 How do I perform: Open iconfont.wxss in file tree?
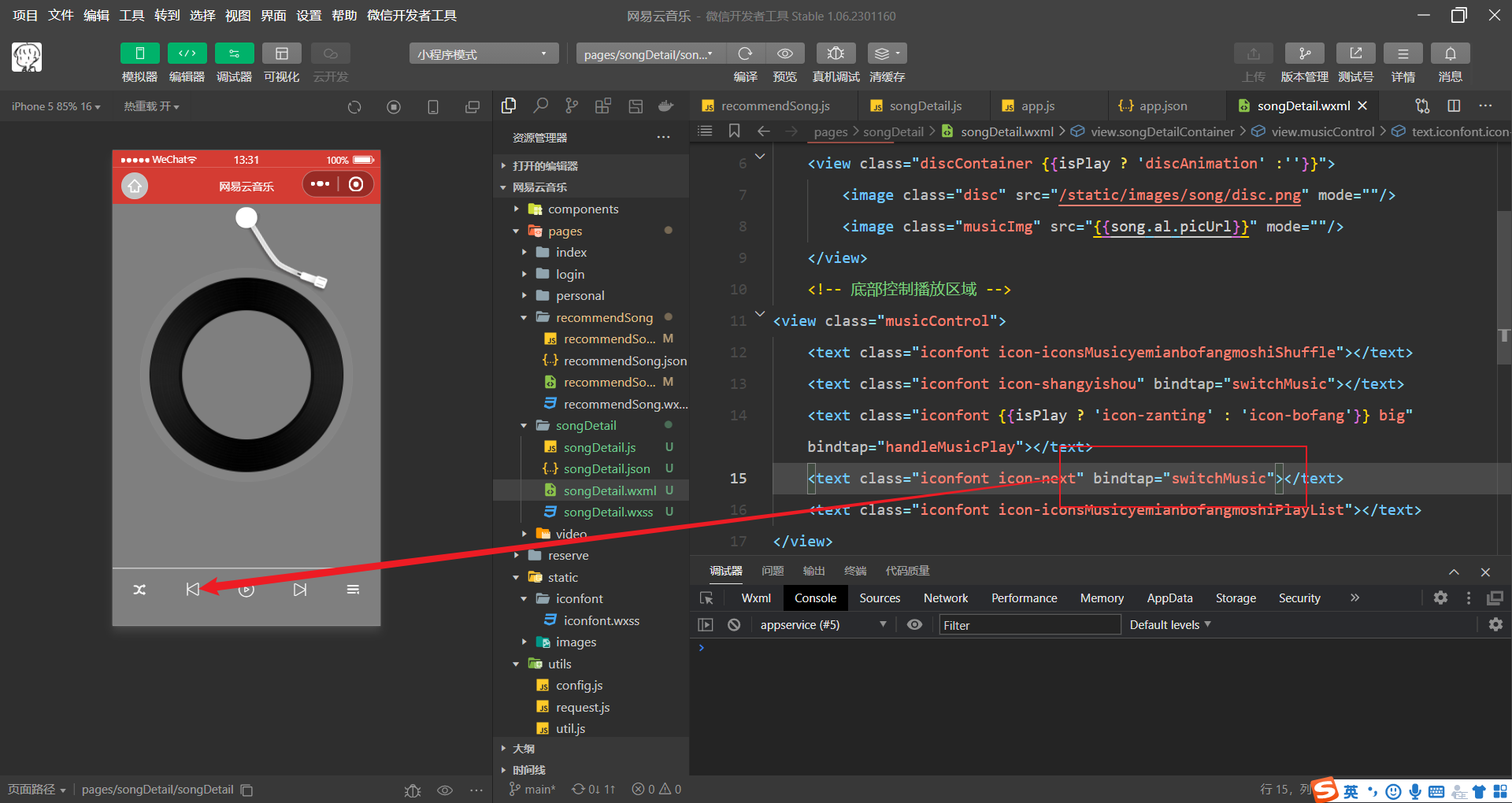coord(602,620)
